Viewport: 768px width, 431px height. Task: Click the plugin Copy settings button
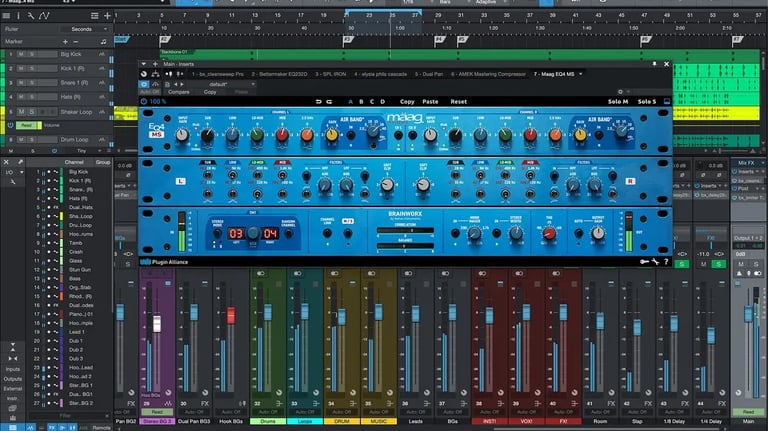tap(407, 101)
